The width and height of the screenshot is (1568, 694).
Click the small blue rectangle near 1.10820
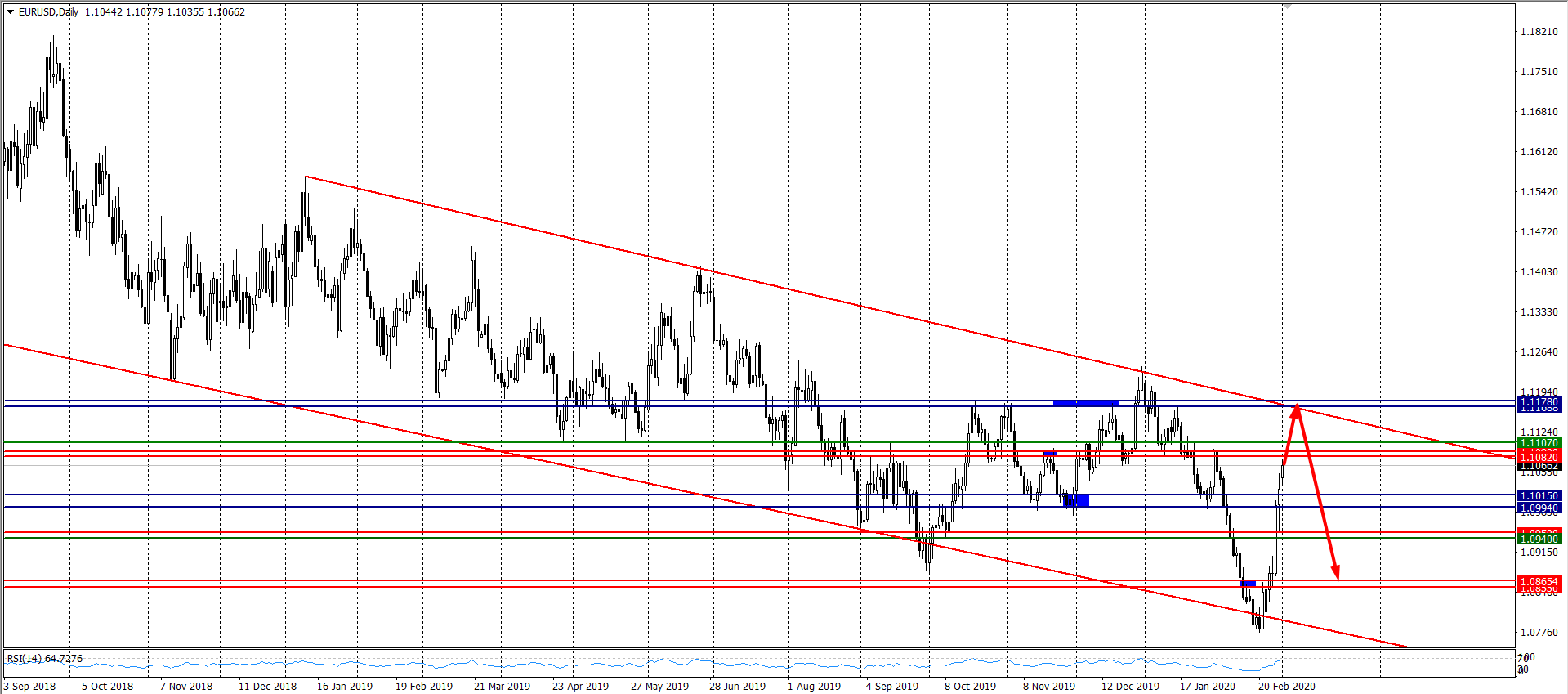click(1050, 454)
